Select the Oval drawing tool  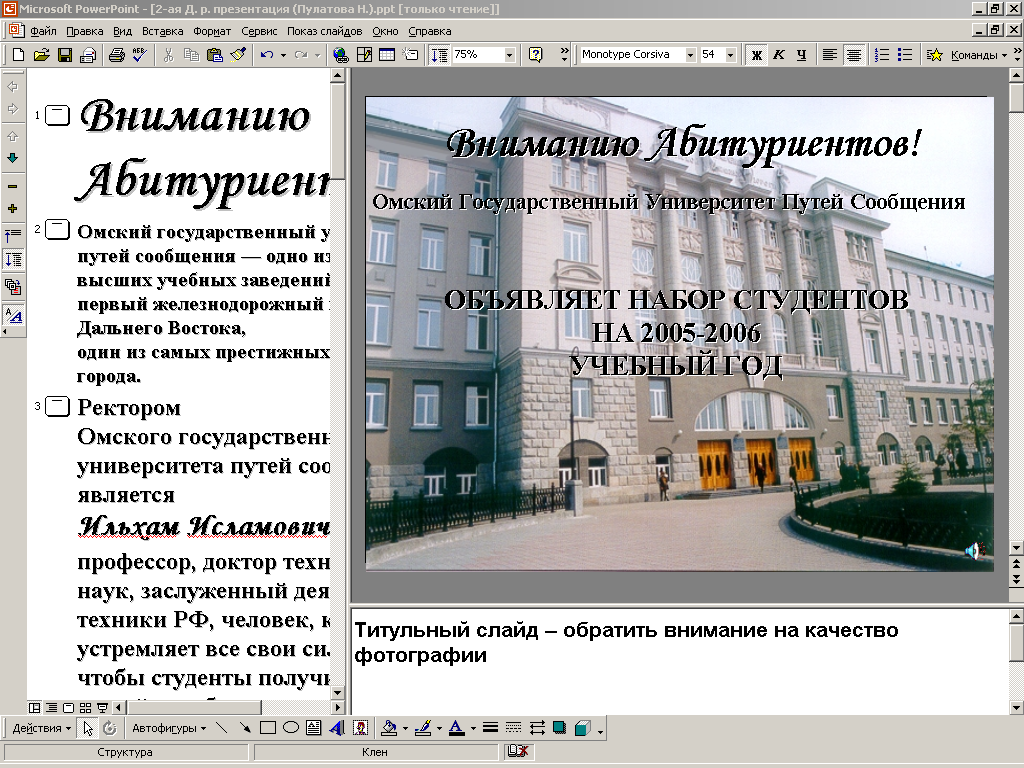coord(291,728)
